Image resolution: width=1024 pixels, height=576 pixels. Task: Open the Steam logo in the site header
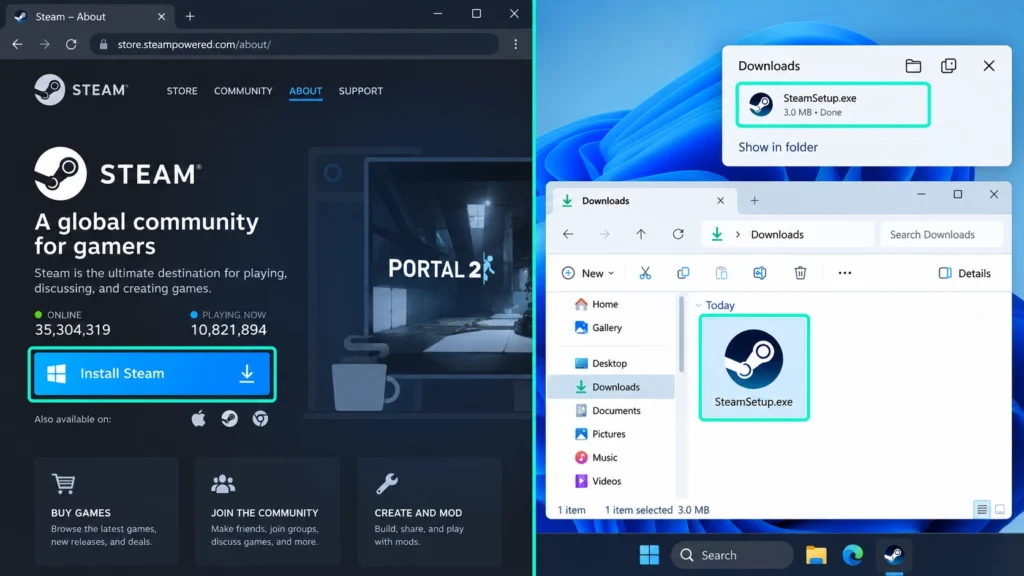tap(81, 90)
